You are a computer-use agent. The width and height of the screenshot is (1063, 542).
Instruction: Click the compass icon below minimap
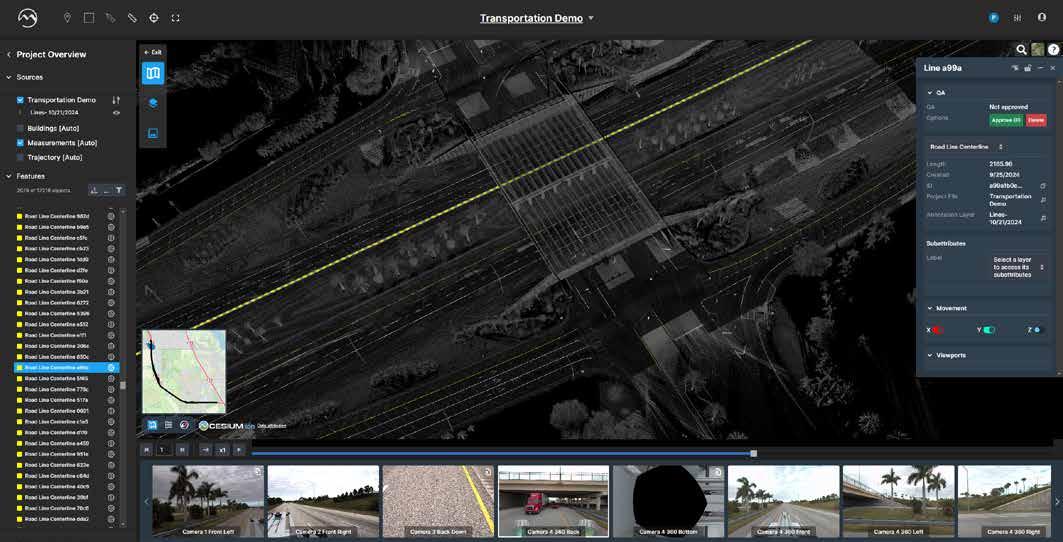[x=184, y=425]
